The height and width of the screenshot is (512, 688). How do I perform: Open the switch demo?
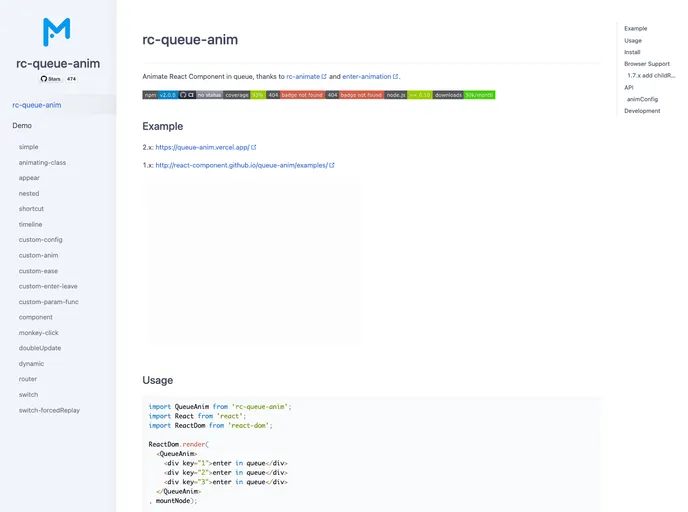coord(28,395)
